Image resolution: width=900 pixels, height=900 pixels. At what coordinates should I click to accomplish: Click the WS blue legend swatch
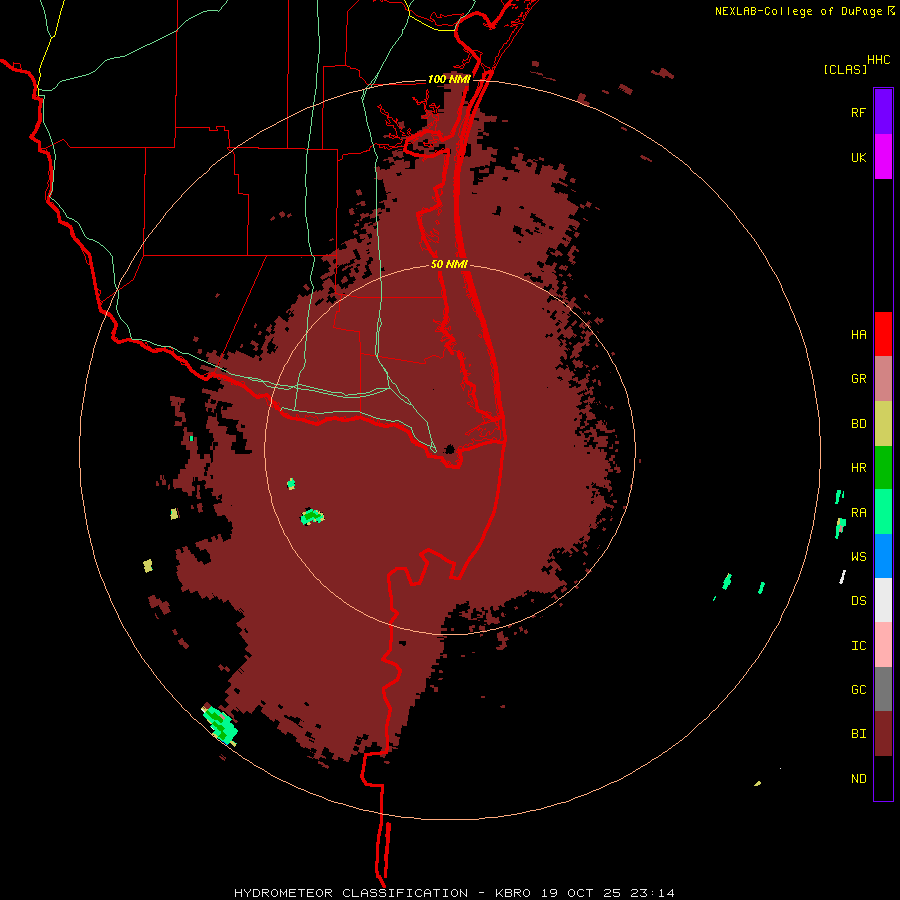[x=883, y=556]
